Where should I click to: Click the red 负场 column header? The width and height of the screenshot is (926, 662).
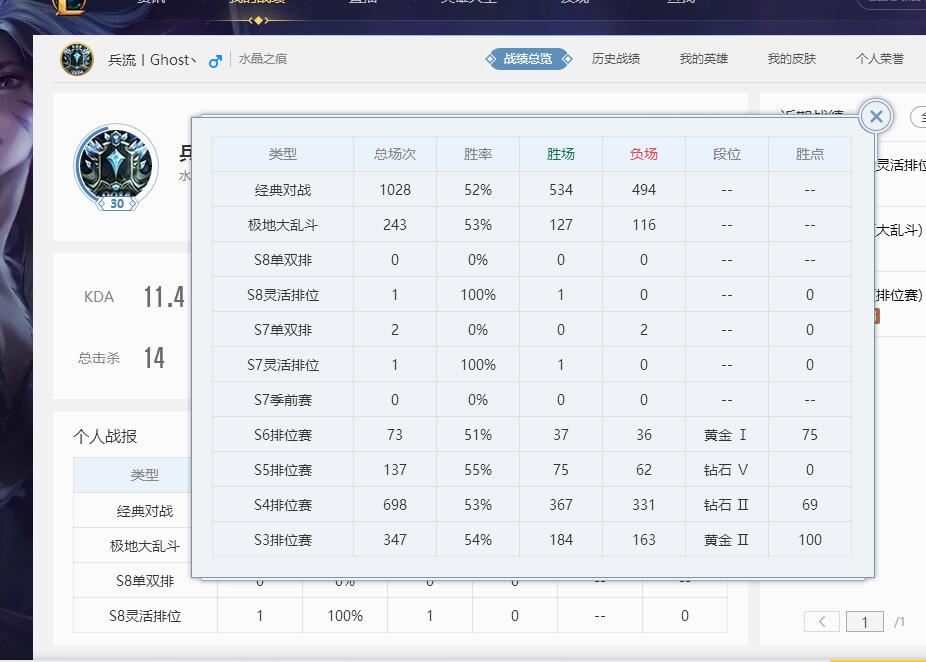point(644,154)
